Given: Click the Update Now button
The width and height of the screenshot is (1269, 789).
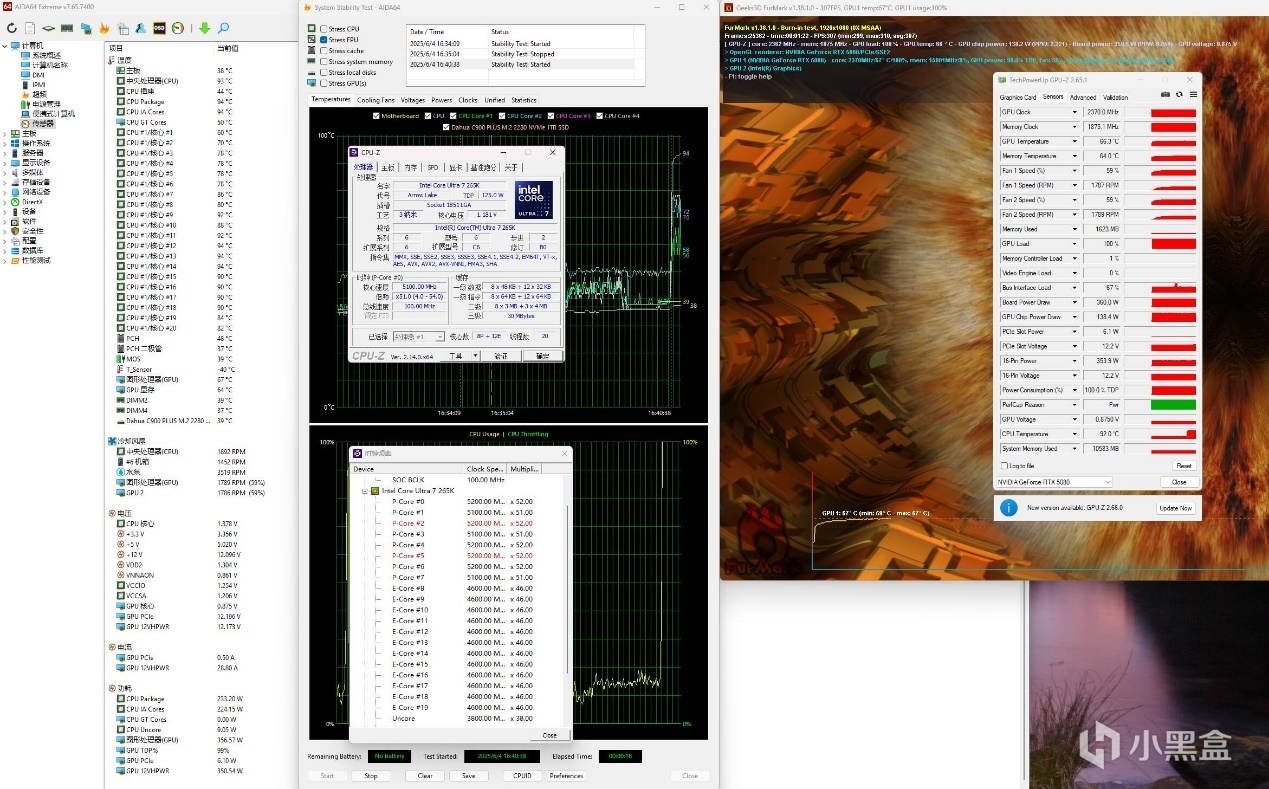Looking at the screenshot, I should click(1175, 508).
